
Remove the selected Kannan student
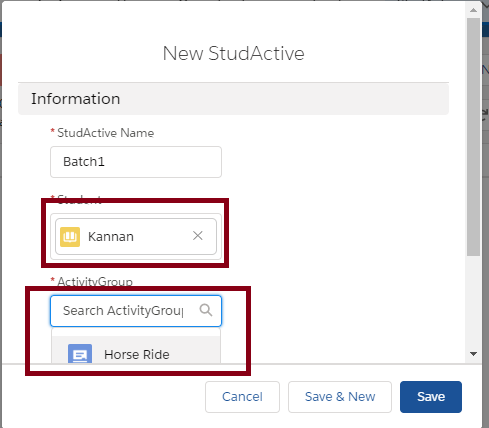[x=198, y=236]
